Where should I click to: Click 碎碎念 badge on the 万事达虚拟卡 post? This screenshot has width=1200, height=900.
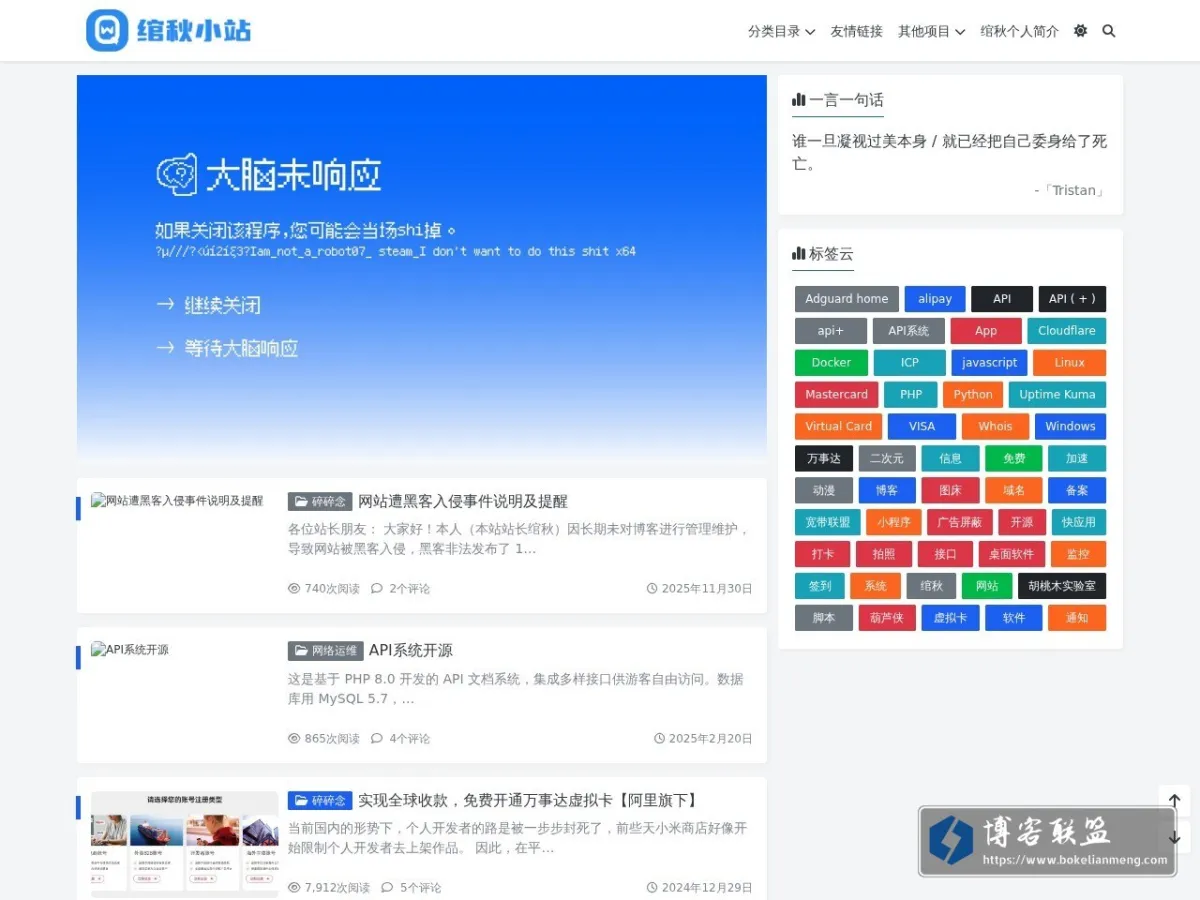coord(321,801)
